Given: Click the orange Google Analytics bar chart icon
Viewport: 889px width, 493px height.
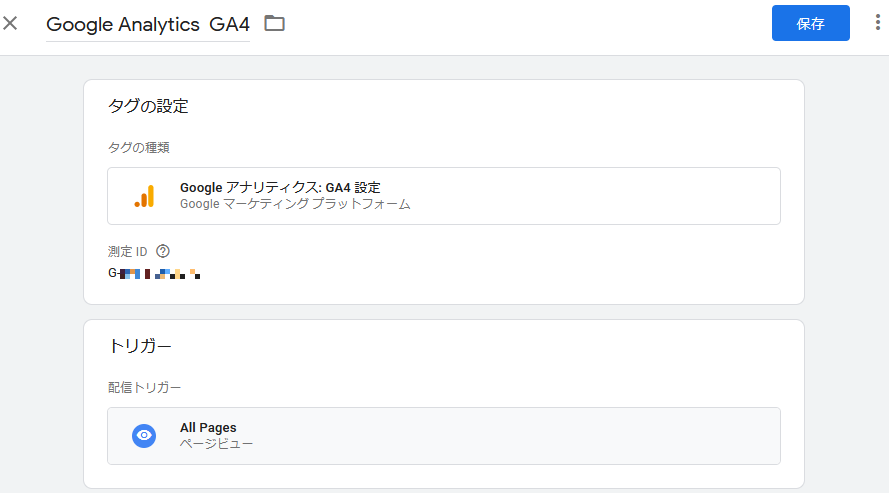Looking at the screenshot, I should [x=144, y=196].
